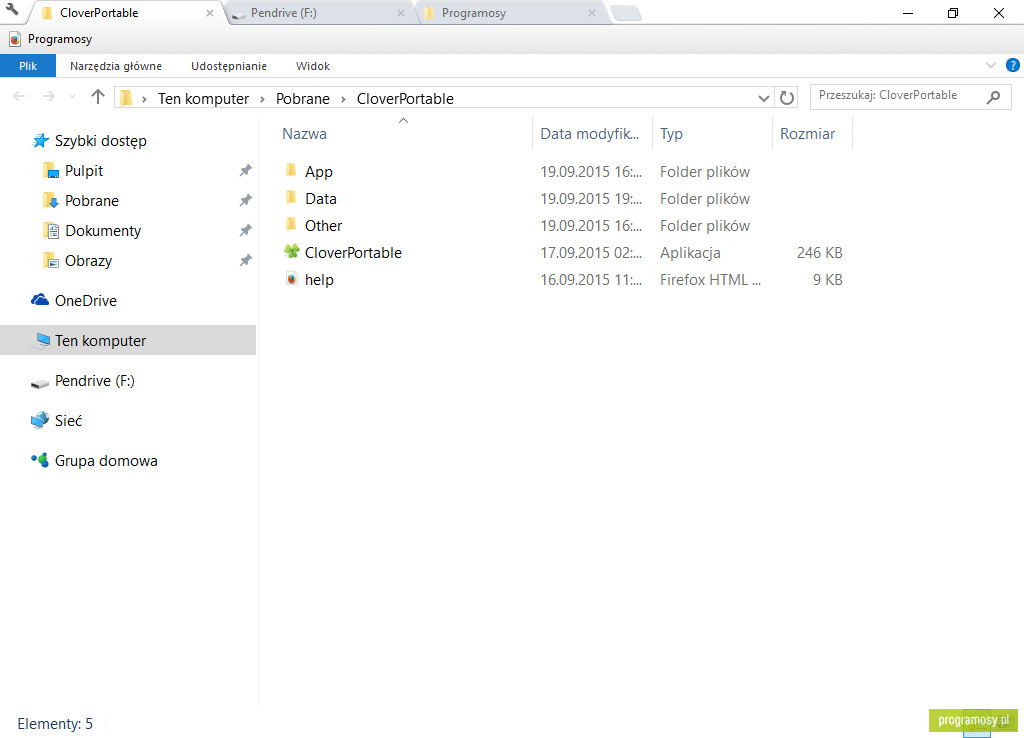Open Narzędzia główne ribbon tab
Image resolution: width=1024 pixels, height=738 pixels.
116,66
